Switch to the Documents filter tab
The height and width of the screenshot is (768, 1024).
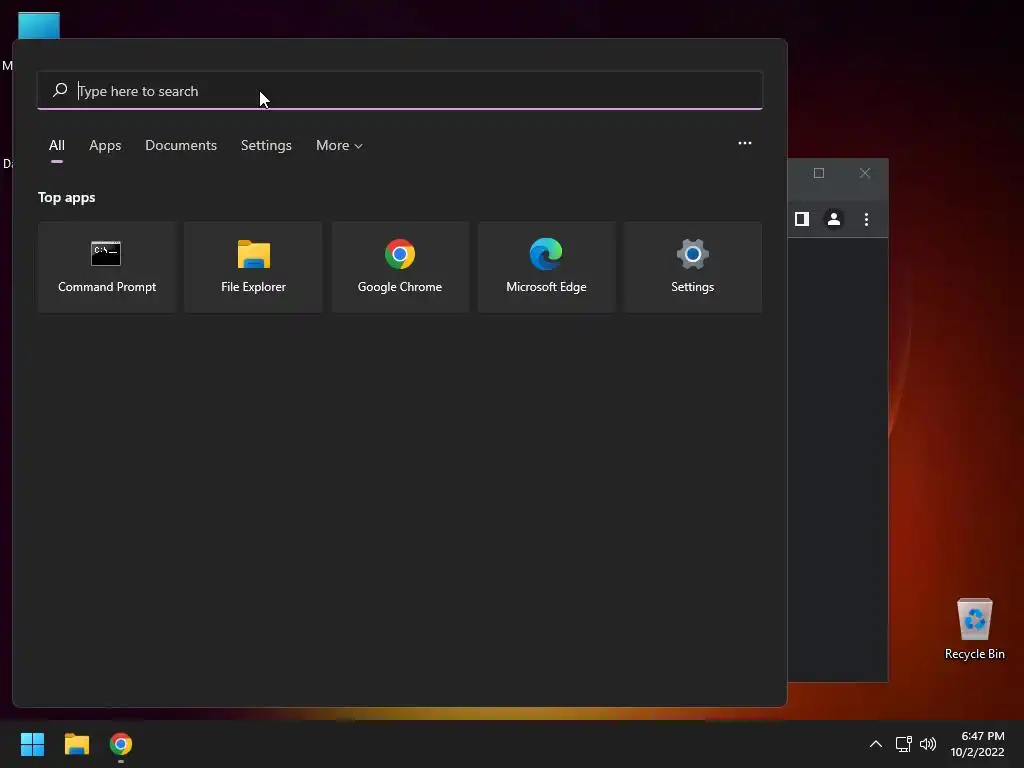point(181,146)
